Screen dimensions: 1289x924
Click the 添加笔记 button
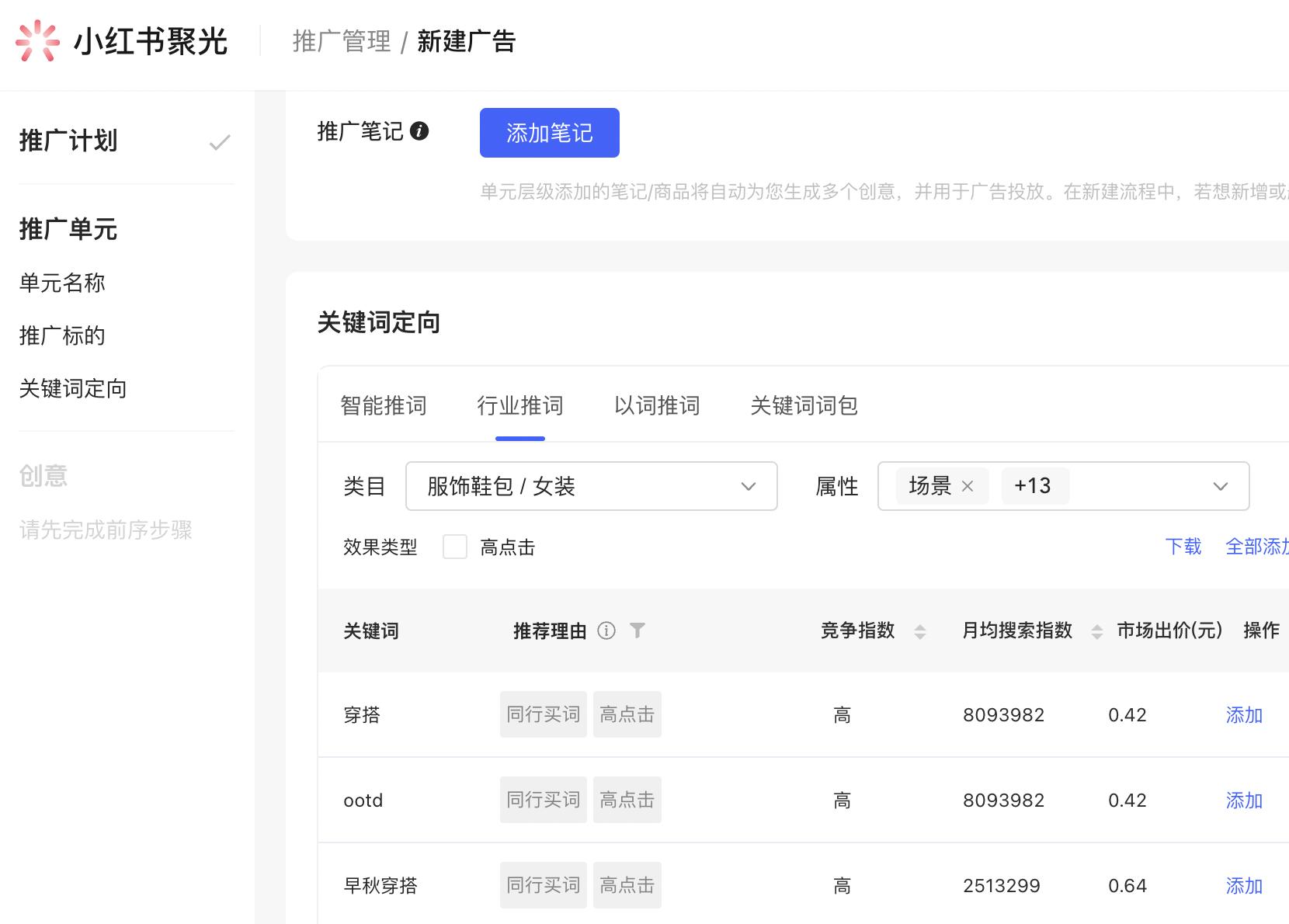tap(549, 133)
